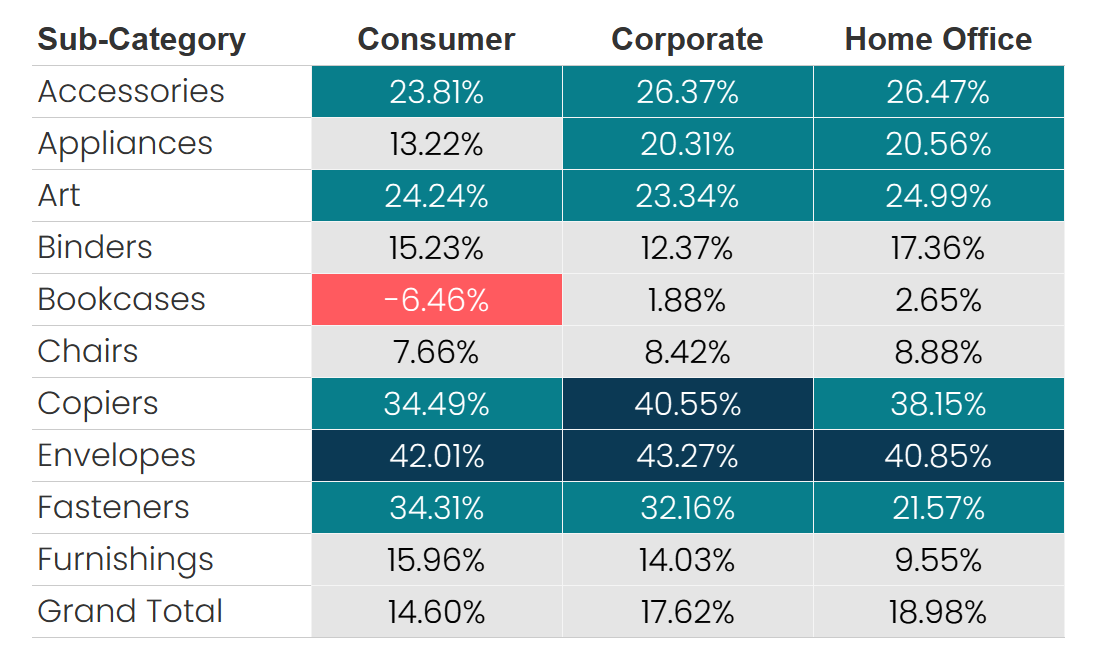Select the 23.34% Art Corporate cell
Image resolution: width=1100 pixels, height=667 pixels.
[687, 196]
